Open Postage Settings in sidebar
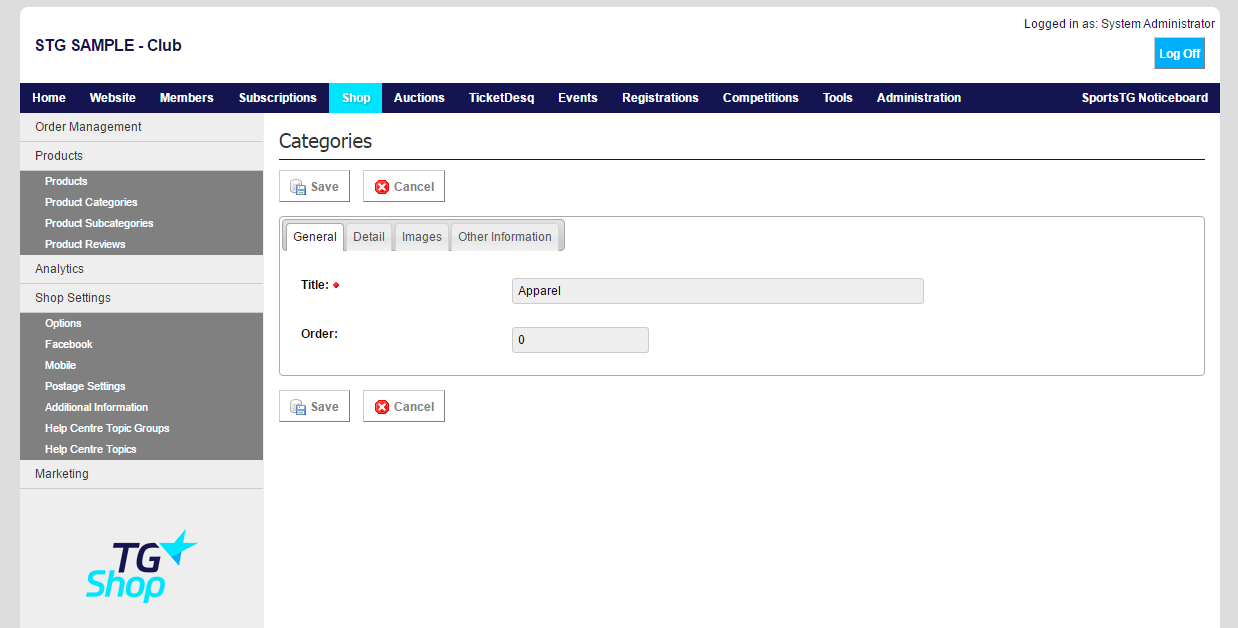Screen dimensions: 1238x628 [x=85, y=386]
